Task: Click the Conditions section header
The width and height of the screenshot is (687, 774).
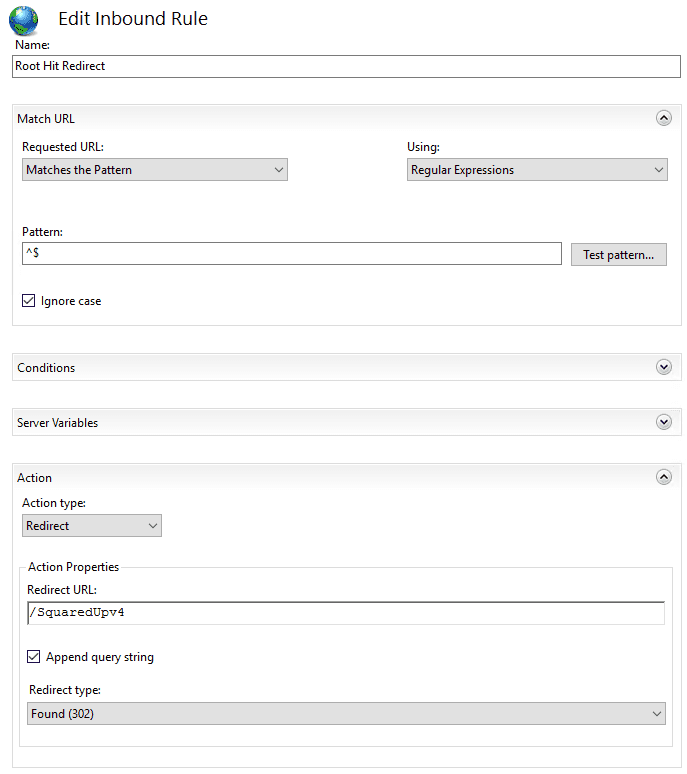Action: click(x=46, y=368)
